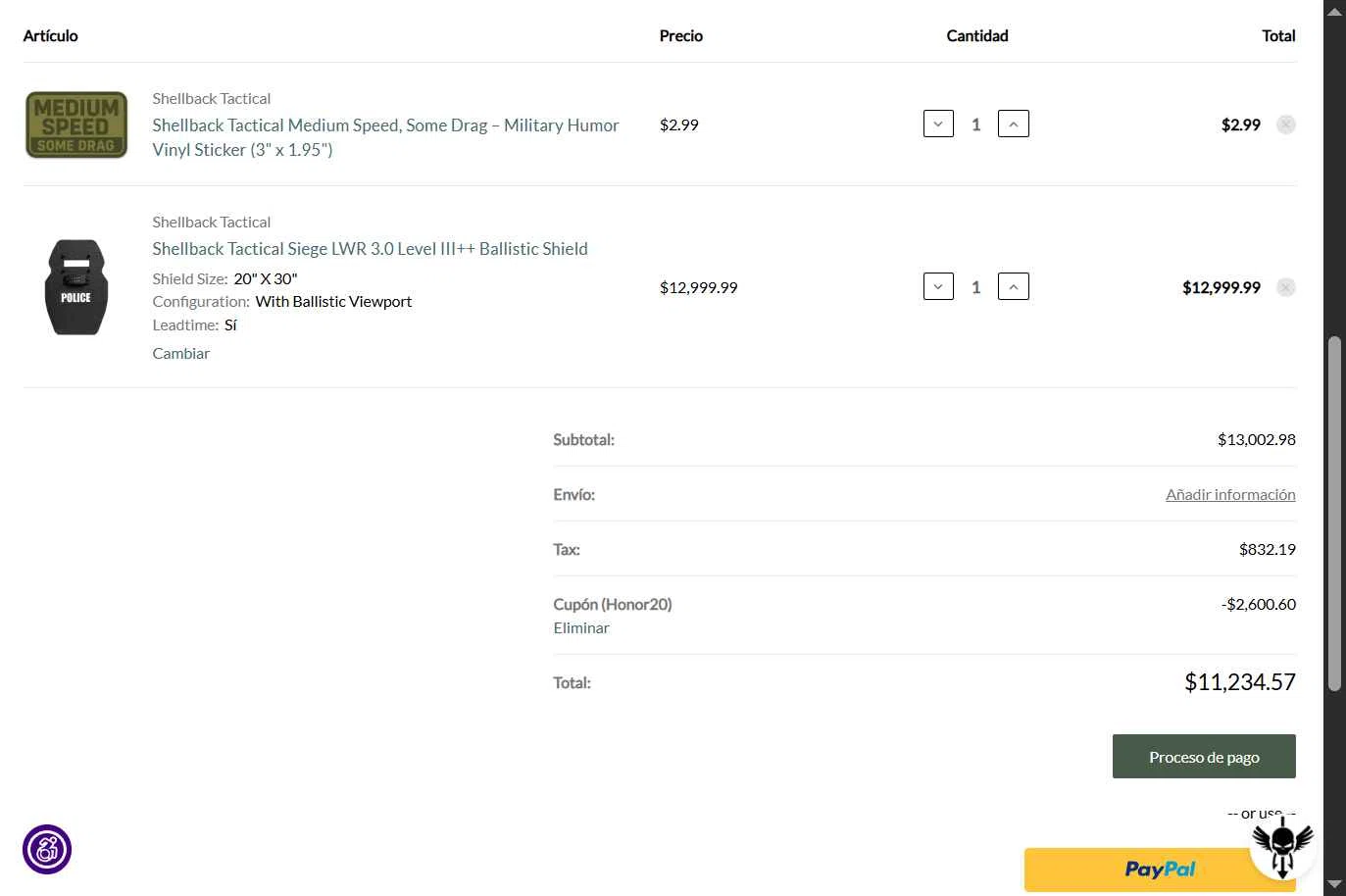Click the scrollbar down arrow
Screen dimensions: 1346x896
(1334, 884)
